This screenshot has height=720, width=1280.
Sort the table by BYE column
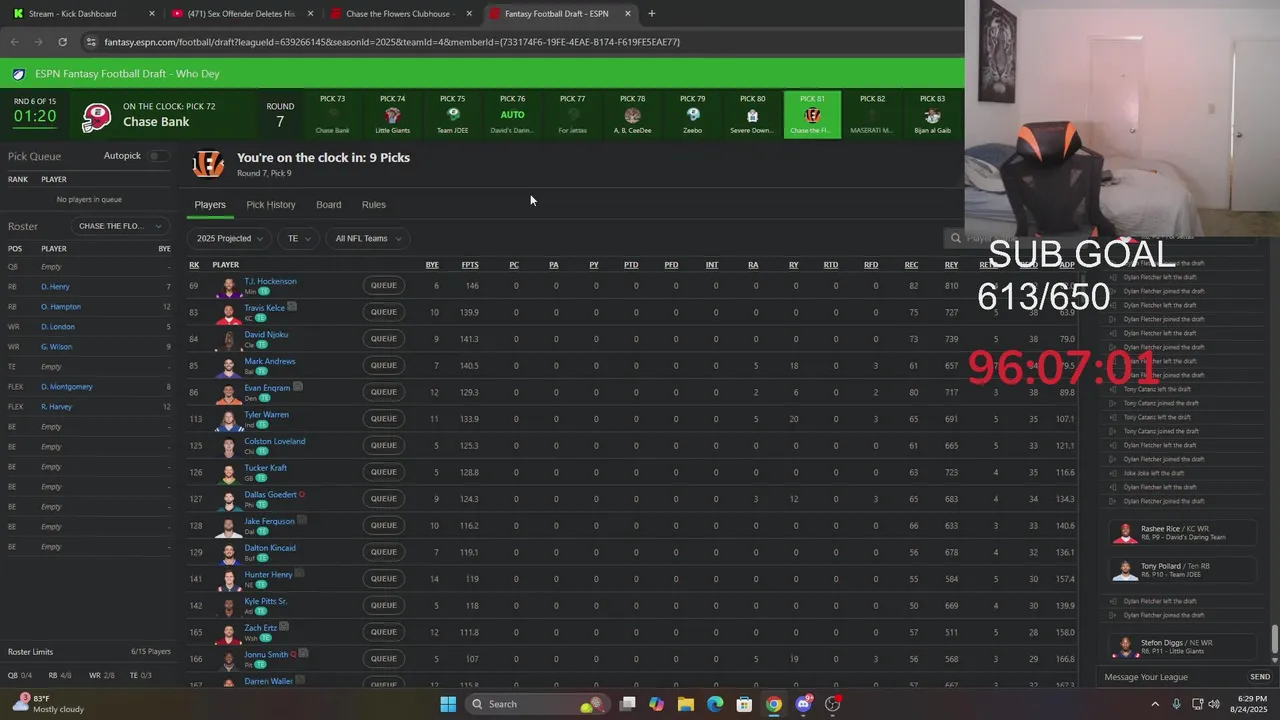click(432, 265)
